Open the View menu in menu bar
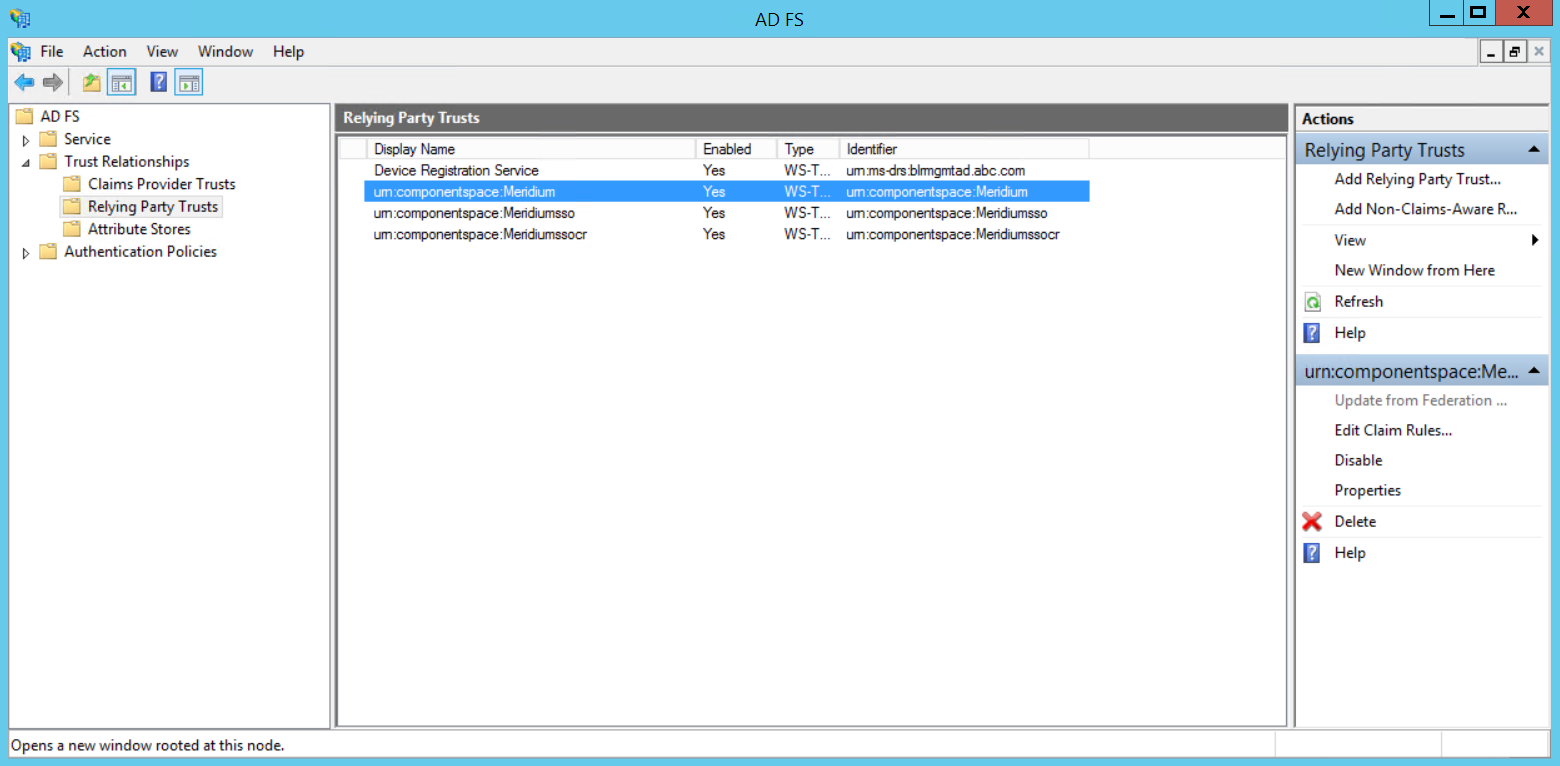The height and width of the screenshot is (766, 1560). (162, 51)
